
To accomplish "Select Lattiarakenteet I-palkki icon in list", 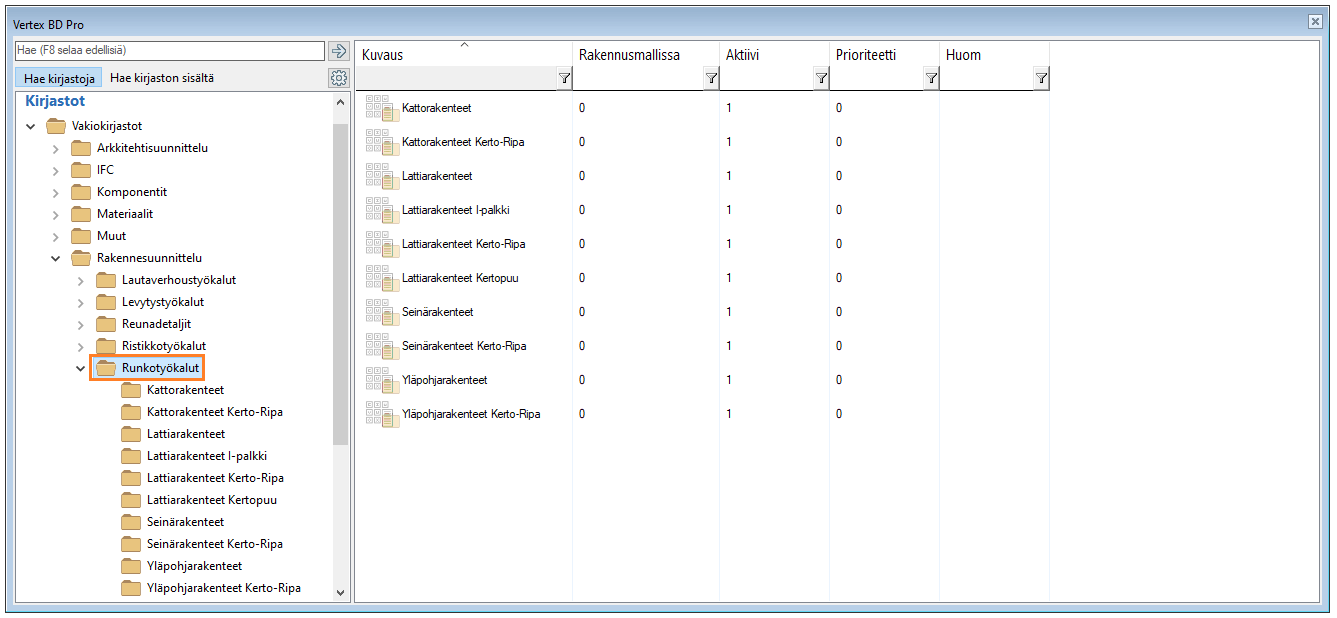I will pos(380,210).
